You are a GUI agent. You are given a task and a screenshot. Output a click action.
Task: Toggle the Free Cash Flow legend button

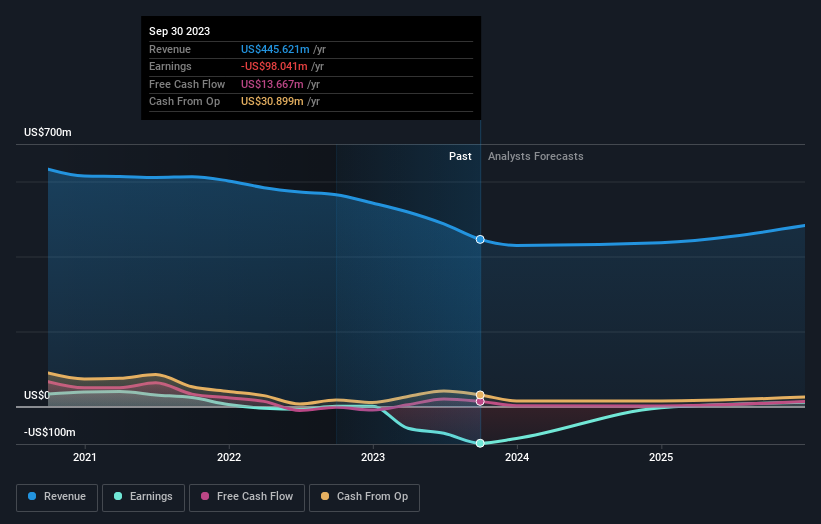(x=247, y=497)
